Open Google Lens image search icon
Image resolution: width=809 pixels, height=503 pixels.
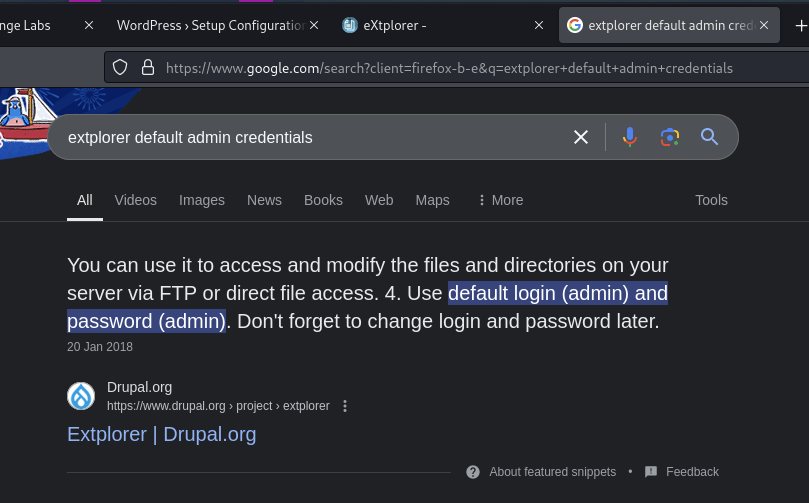pos(669,137)
